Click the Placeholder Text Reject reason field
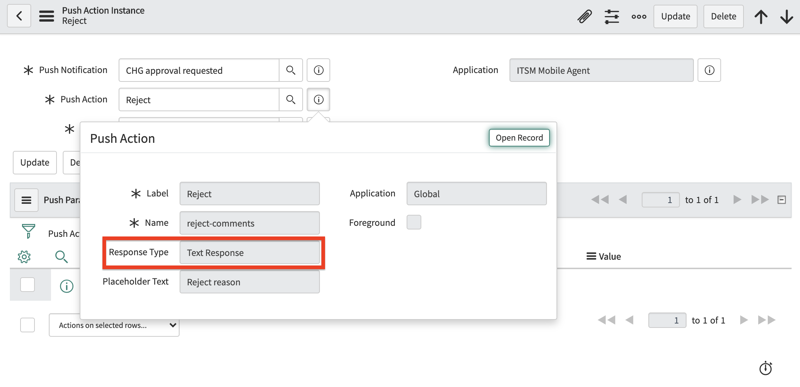 (x=249, y=282)
